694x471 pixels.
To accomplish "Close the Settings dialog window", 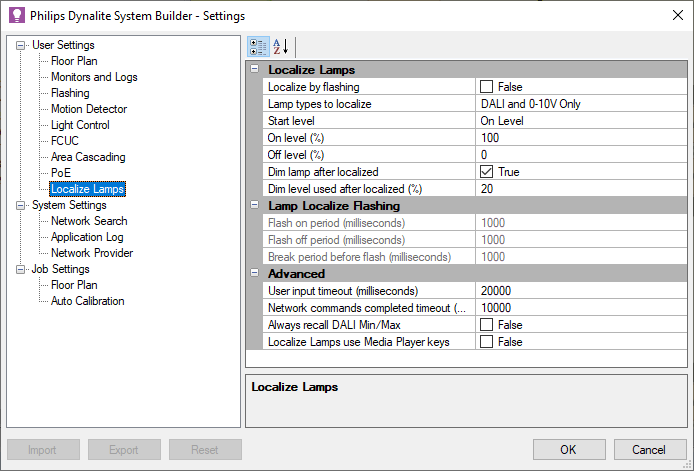I will (x=677, y=15).
